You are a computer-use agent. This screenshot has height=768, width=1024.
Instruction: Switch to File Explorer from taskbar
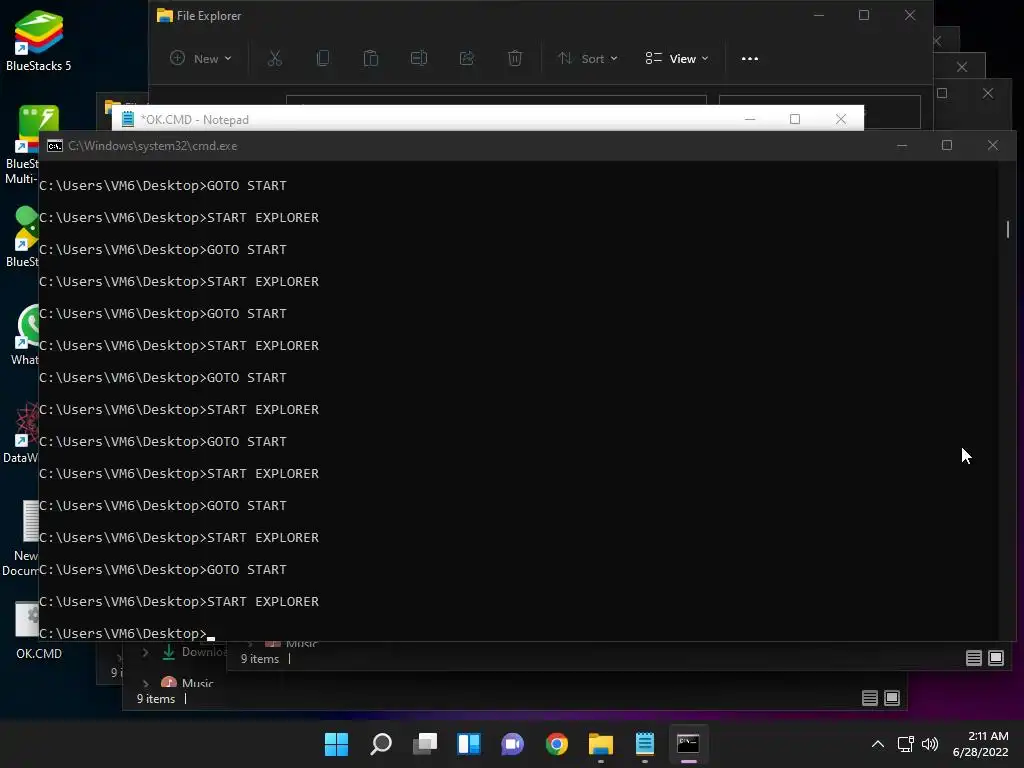[601, 744]
